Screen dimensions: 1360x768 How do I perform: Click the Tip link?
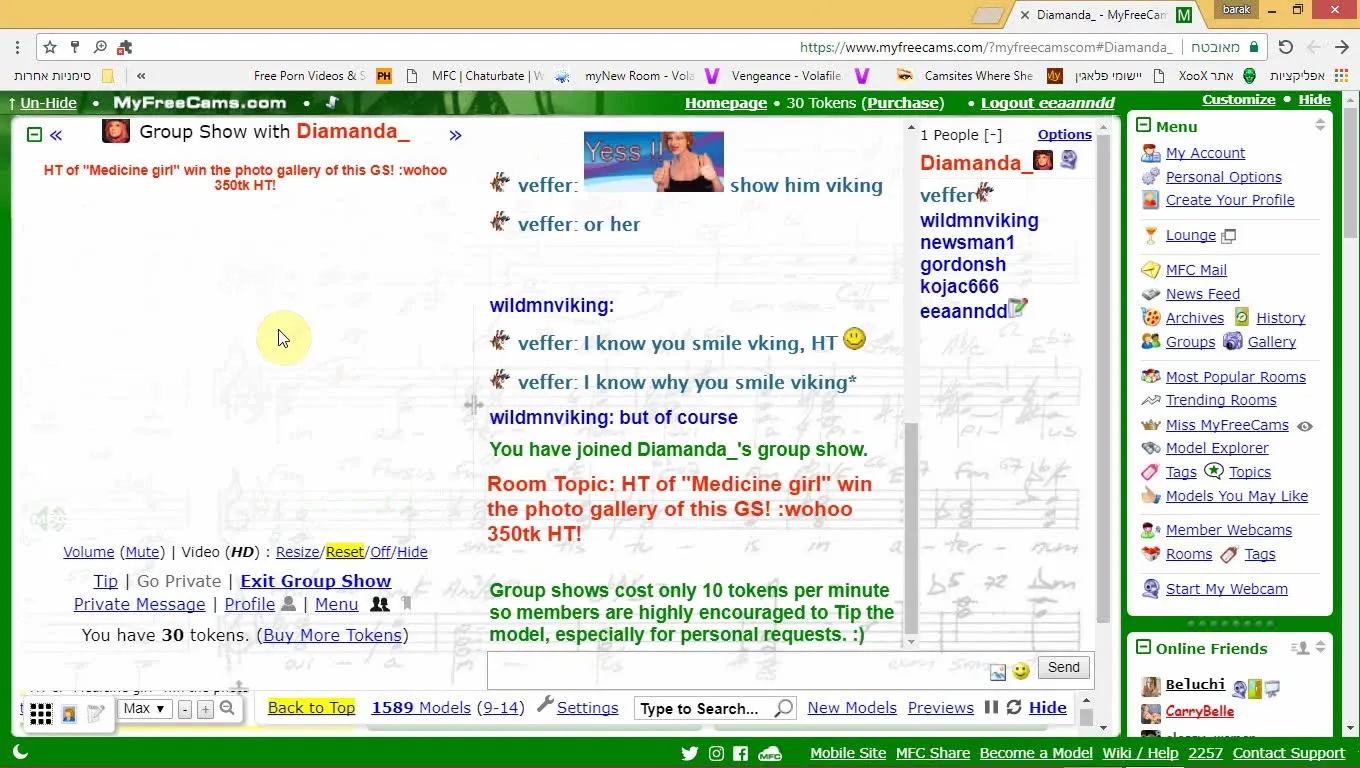point(105,581)
